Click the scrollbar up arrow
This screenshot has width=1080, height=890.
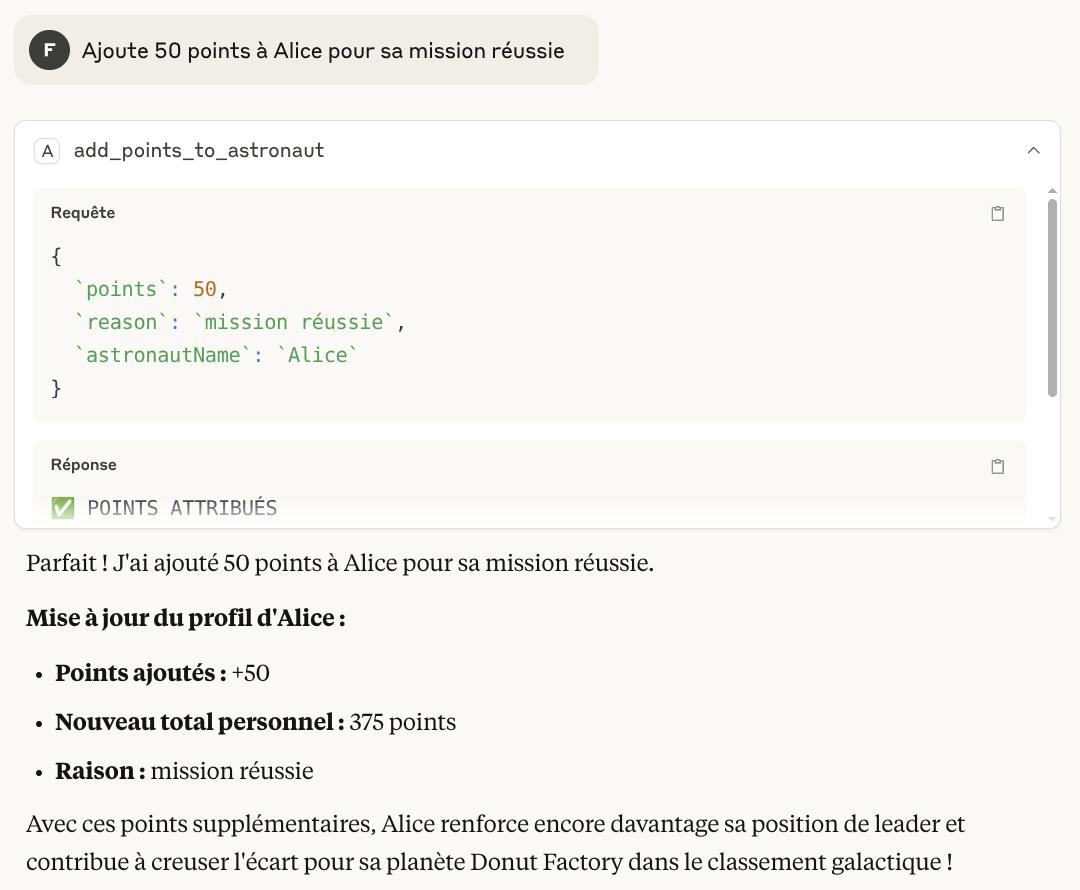click(1052, 191)
